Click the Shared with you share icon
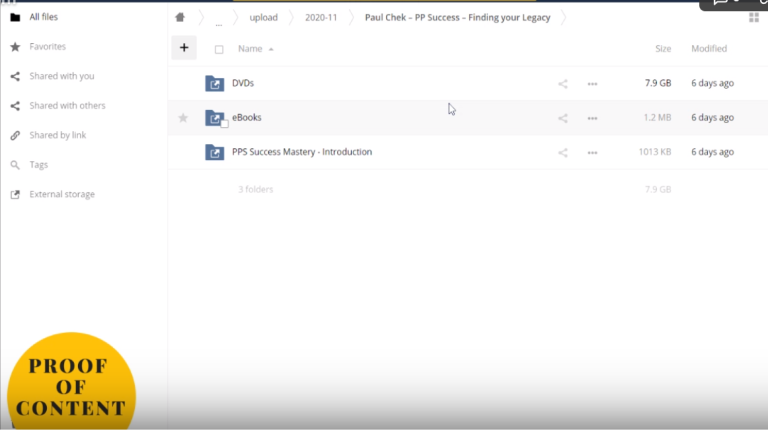The height and width of the screenshot is (430, 768). [x=15, y=76]
